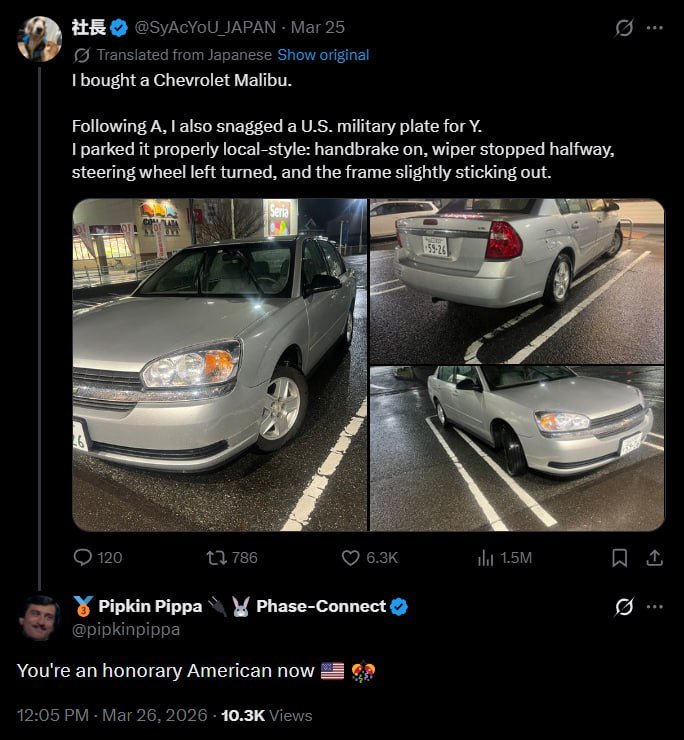The image size is (684, 740).
Task: Open more options menu on the top tweet
Action: [655, 28]
